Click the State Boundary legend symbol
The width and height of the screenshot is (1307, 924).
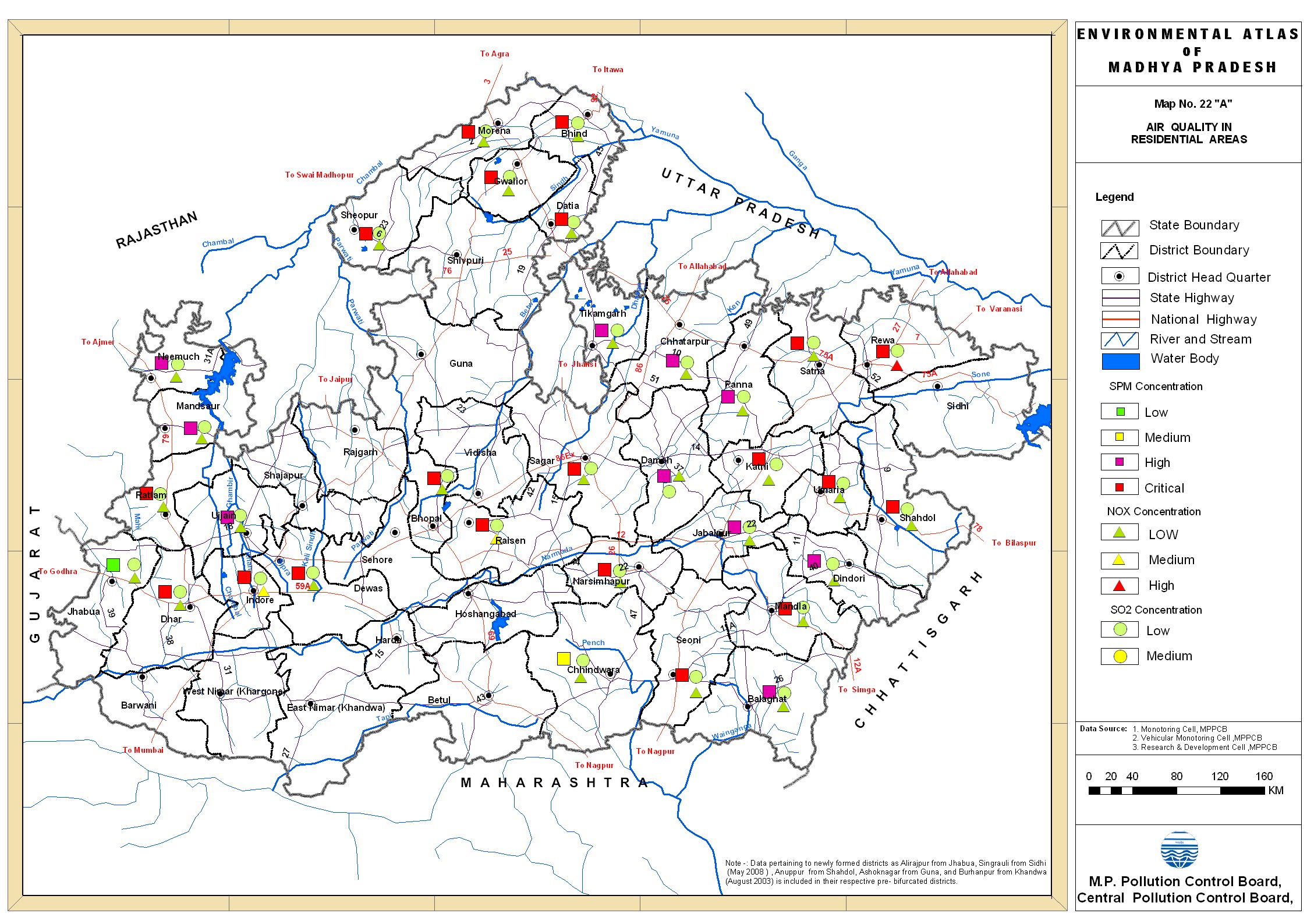pos(1120,228)
